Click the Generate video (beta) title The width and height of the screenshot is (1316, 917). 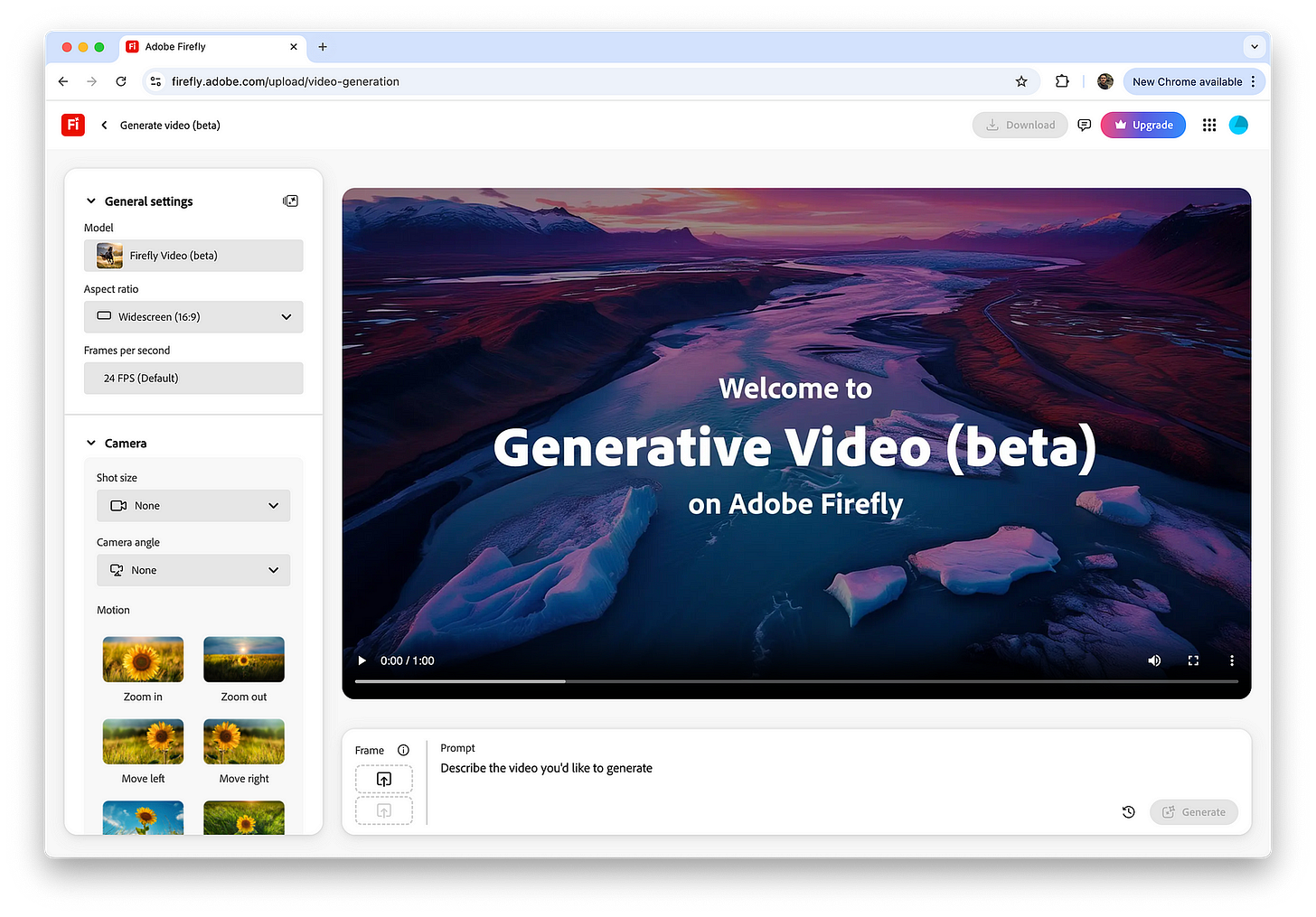170,126
